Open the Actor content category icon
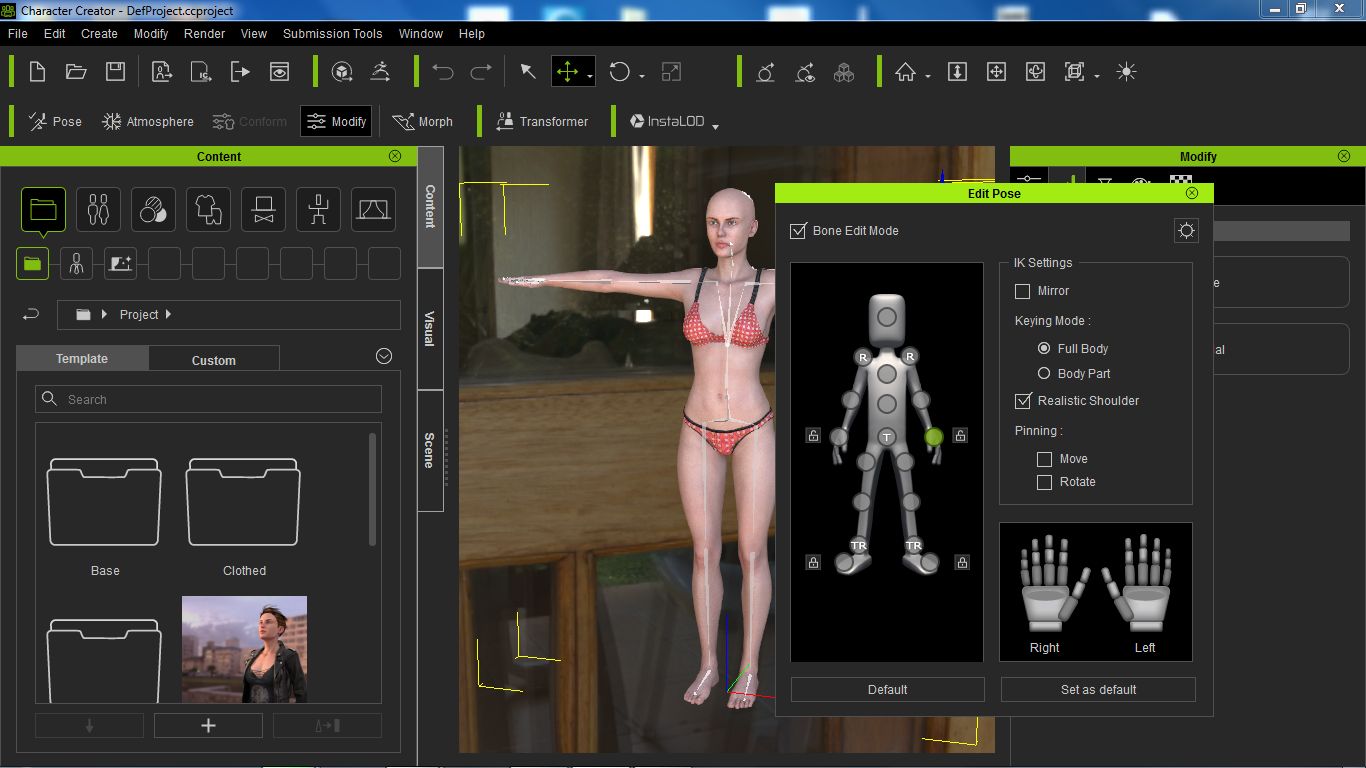This screenshot has height=768, width=1366. pos(98,210)
